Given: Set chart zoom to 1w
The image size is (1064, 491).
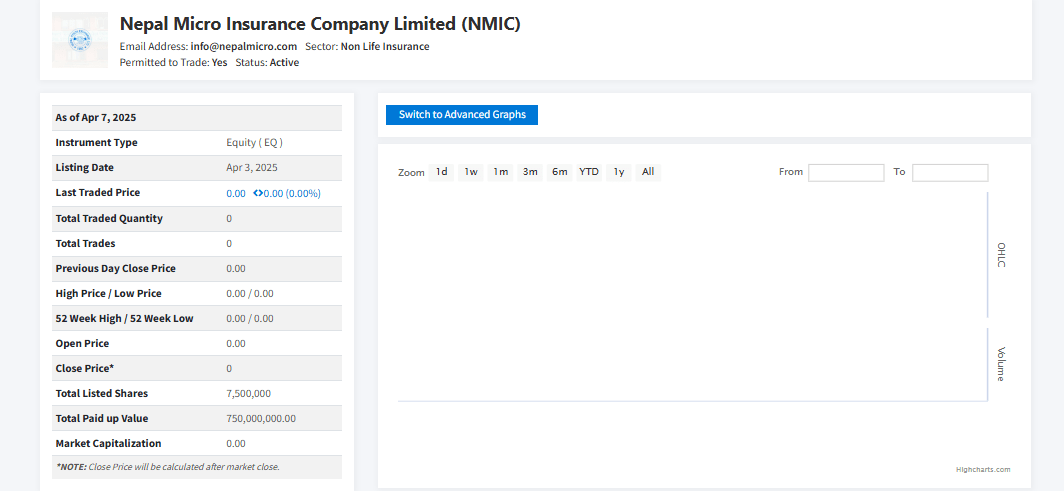Looking at the screenshot, I should tap(471, 172).
